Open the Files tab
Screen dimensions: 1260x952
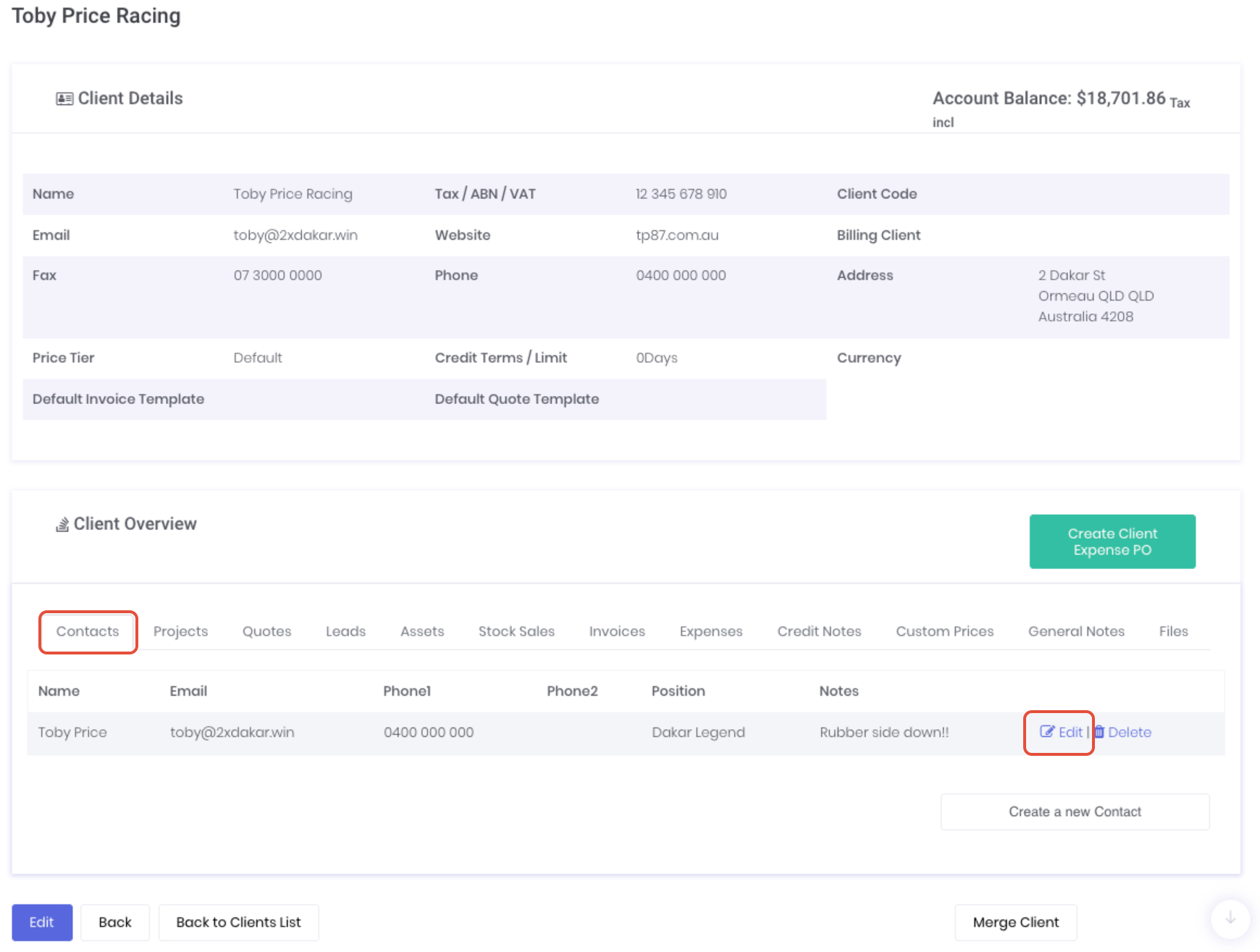click(x=1173, y=631)
